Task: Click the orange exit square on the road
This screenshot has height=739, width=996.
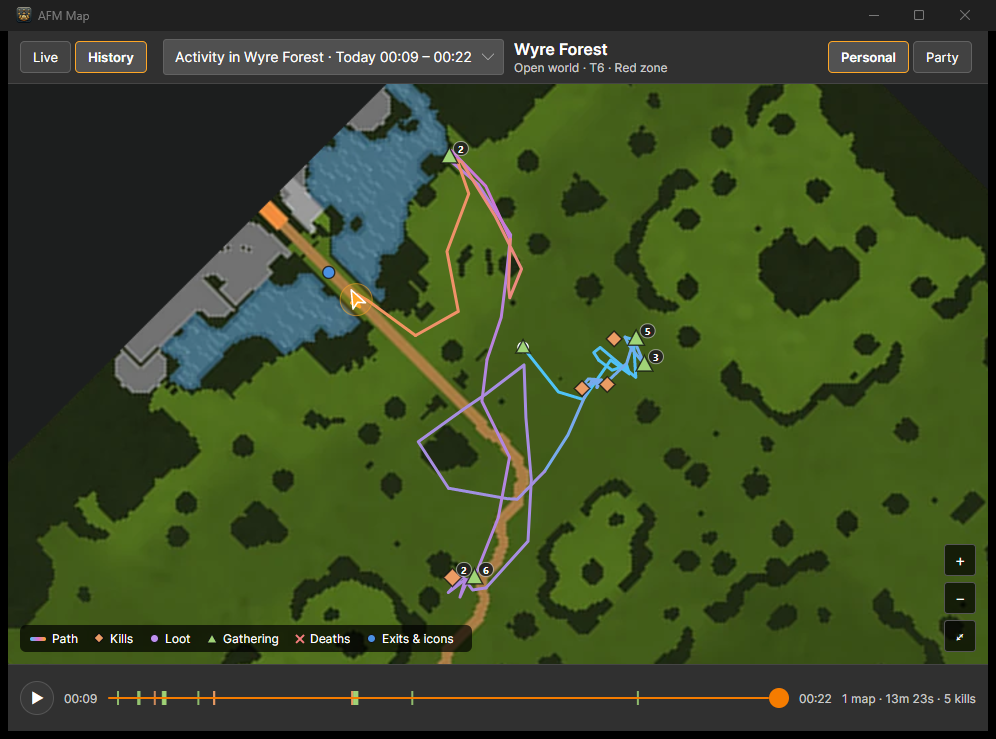Action: [274, 215]
